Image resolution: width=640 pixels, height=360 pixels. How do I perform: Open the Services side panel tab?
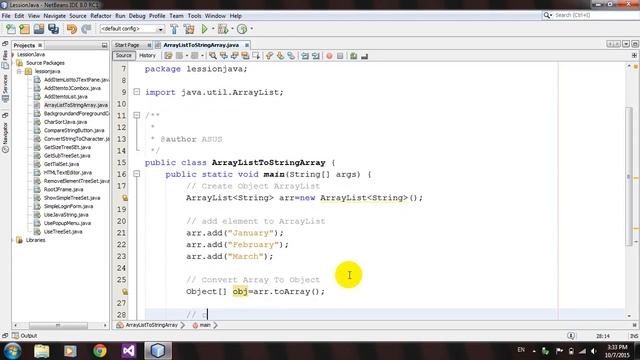(x=5, y=88)
